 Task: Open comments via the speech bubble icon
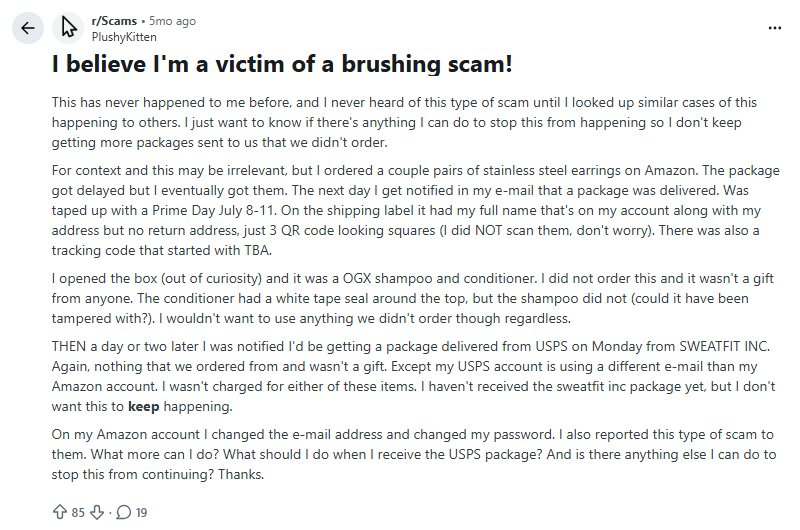[124, 512]
